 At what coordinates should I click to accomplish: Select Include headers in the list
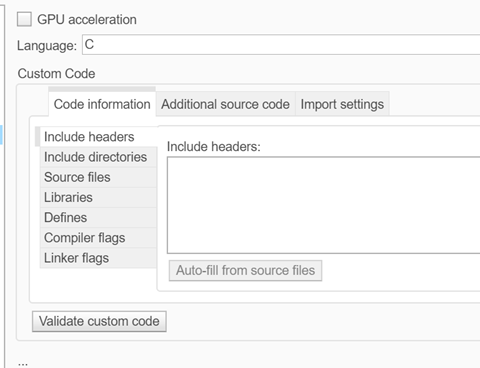coord(96,137)
